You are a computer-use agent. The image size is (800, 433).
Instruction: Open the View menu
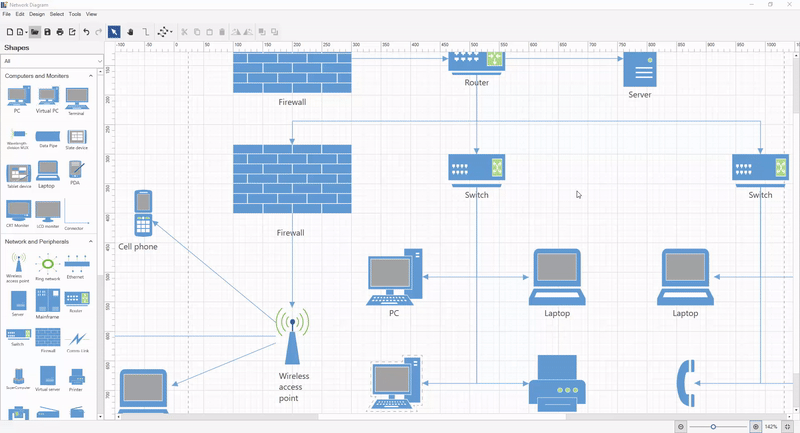pos(92,14)
